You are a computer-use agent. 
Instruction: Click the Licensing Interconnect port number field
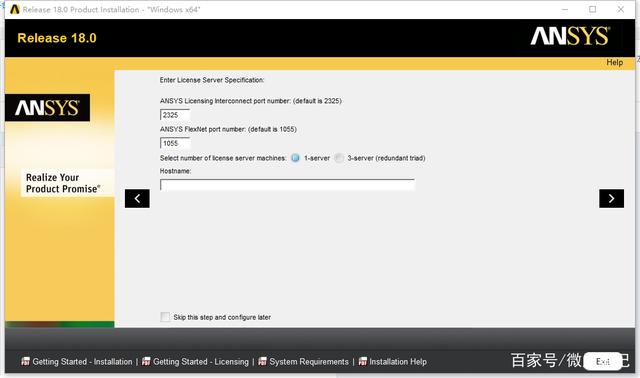(x=175, y=115)
